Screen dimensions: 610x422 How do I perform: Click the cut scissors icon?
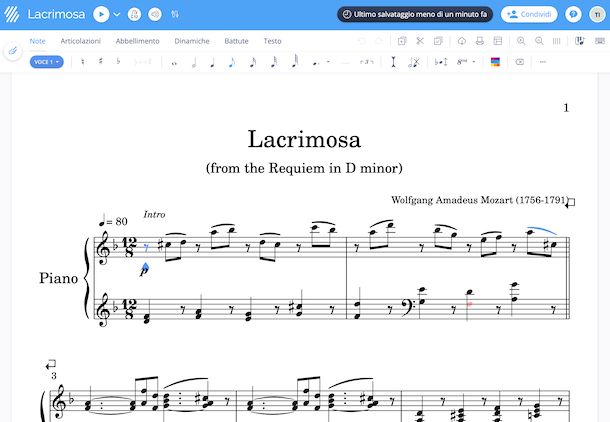(x=420, y=41)
